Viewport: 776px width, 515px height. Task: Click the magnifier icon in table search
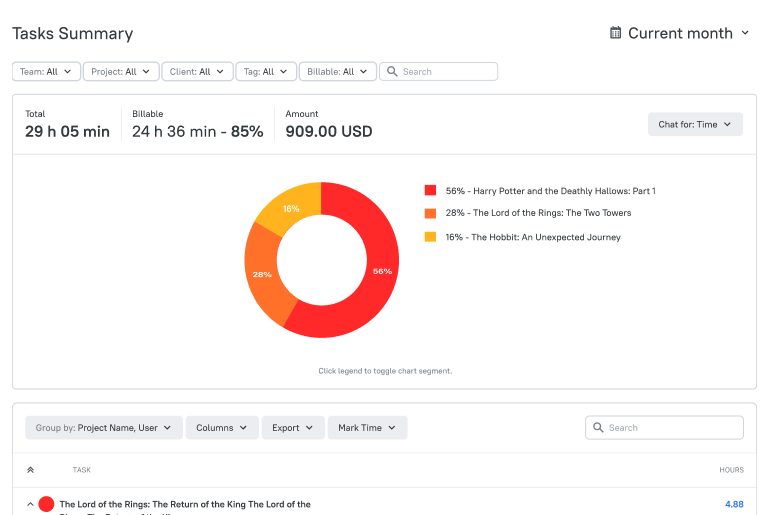[x=598, y=427]
